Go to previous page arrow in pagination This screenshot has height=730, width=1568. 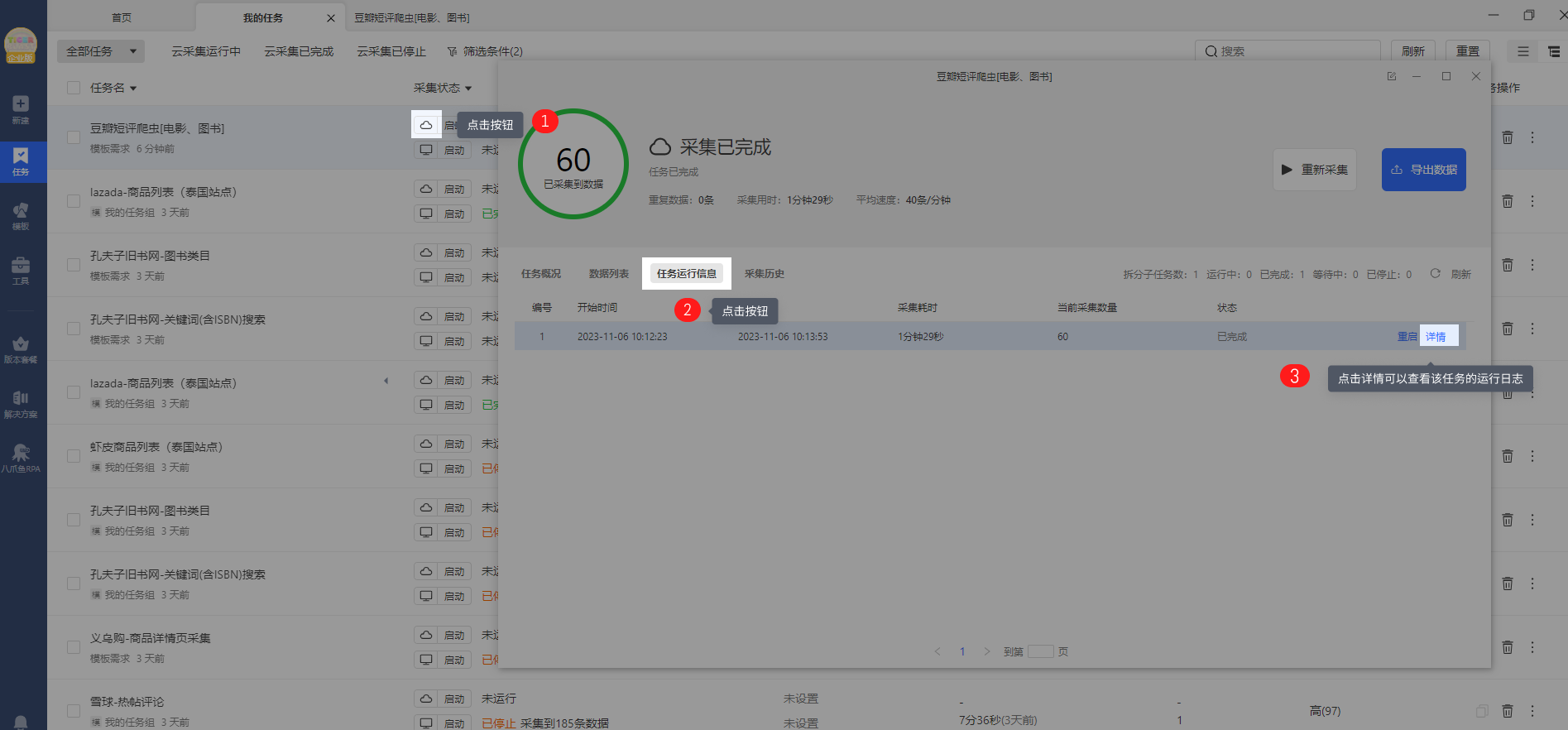937,651
